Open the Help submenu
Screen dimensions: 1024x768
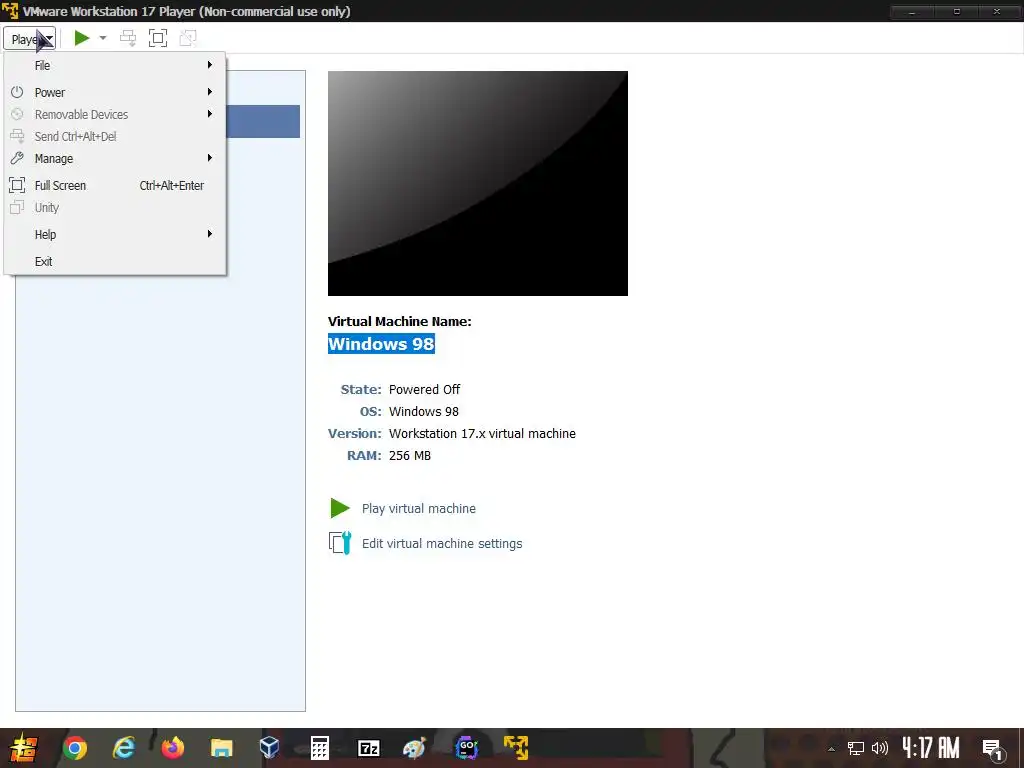tap(115, 234)
